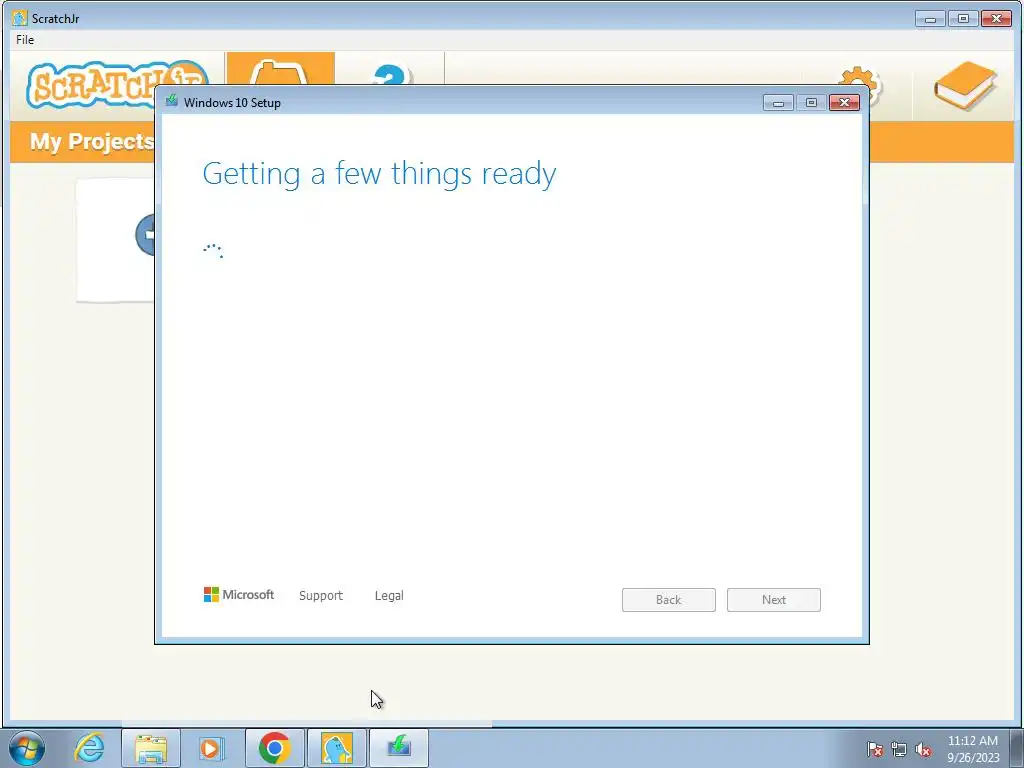
Task: Open Google Chrome from taskbar
Action: click(x=275, y=748)
